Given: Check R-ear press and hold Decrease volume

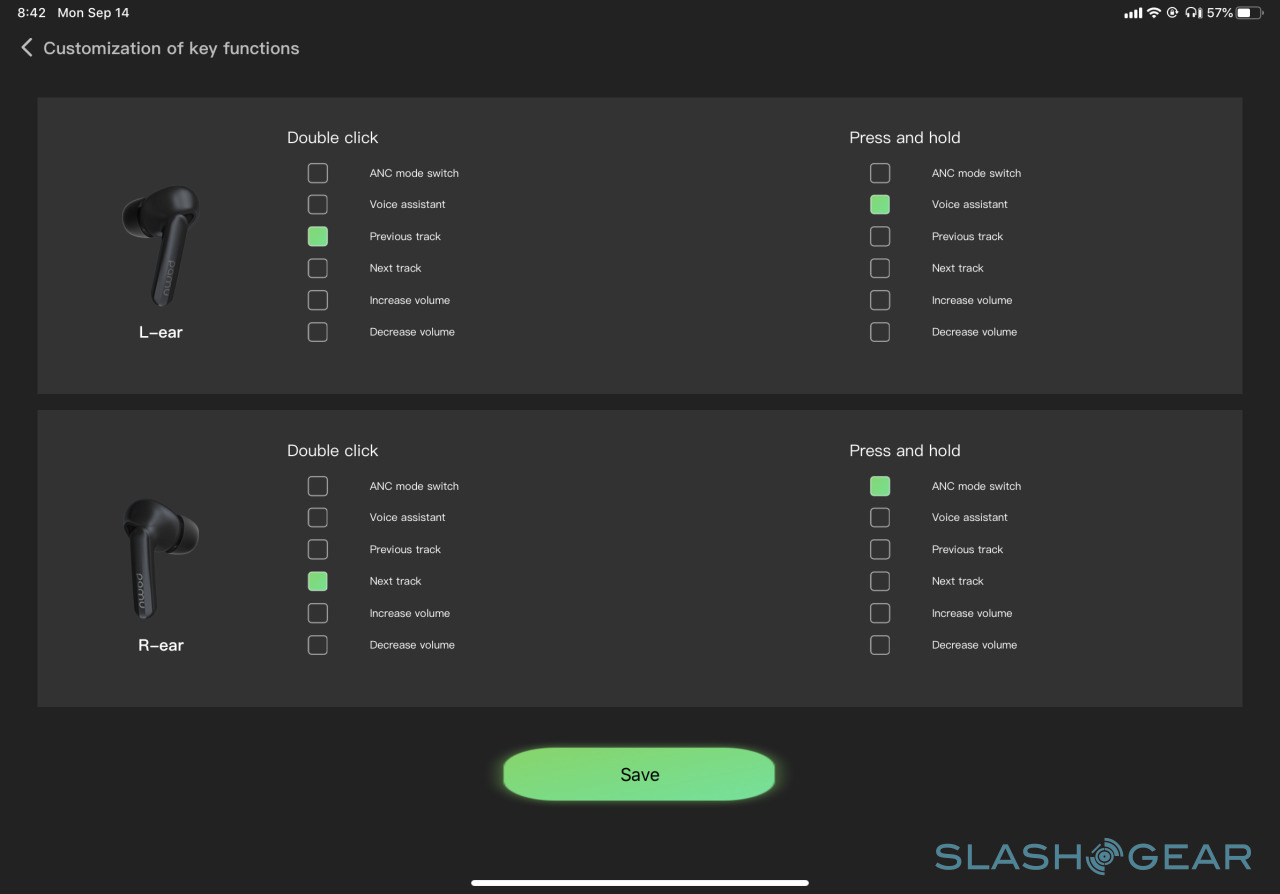Looking at the screenshot, I should [x=880, y=645].
